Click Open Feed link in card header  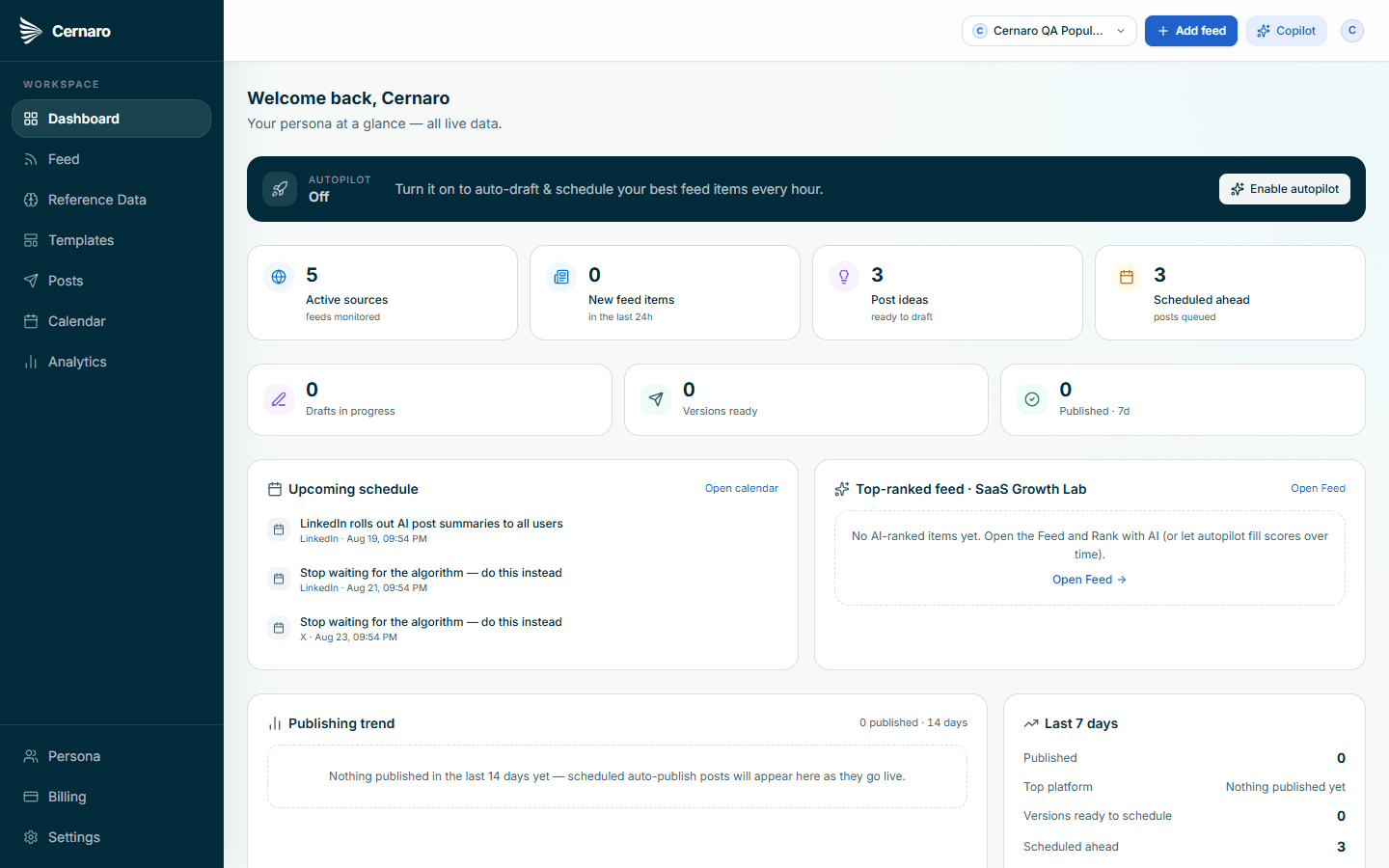pyautogui.click(x=1318, y=488)
